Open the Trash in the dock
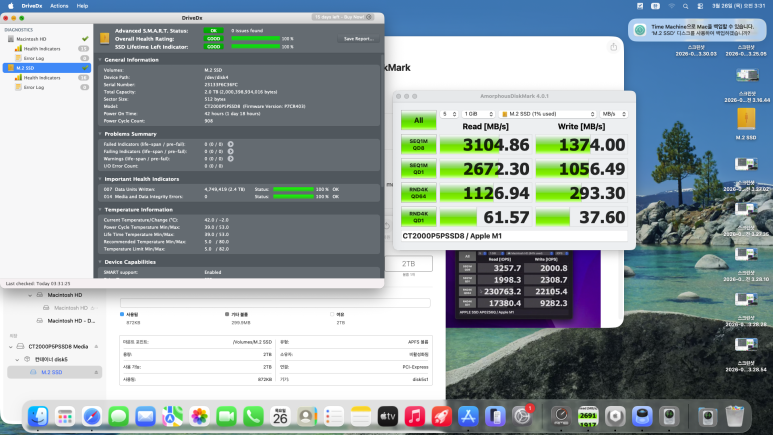The width and height of the screenshot is (773, 435). pos(735,417)
